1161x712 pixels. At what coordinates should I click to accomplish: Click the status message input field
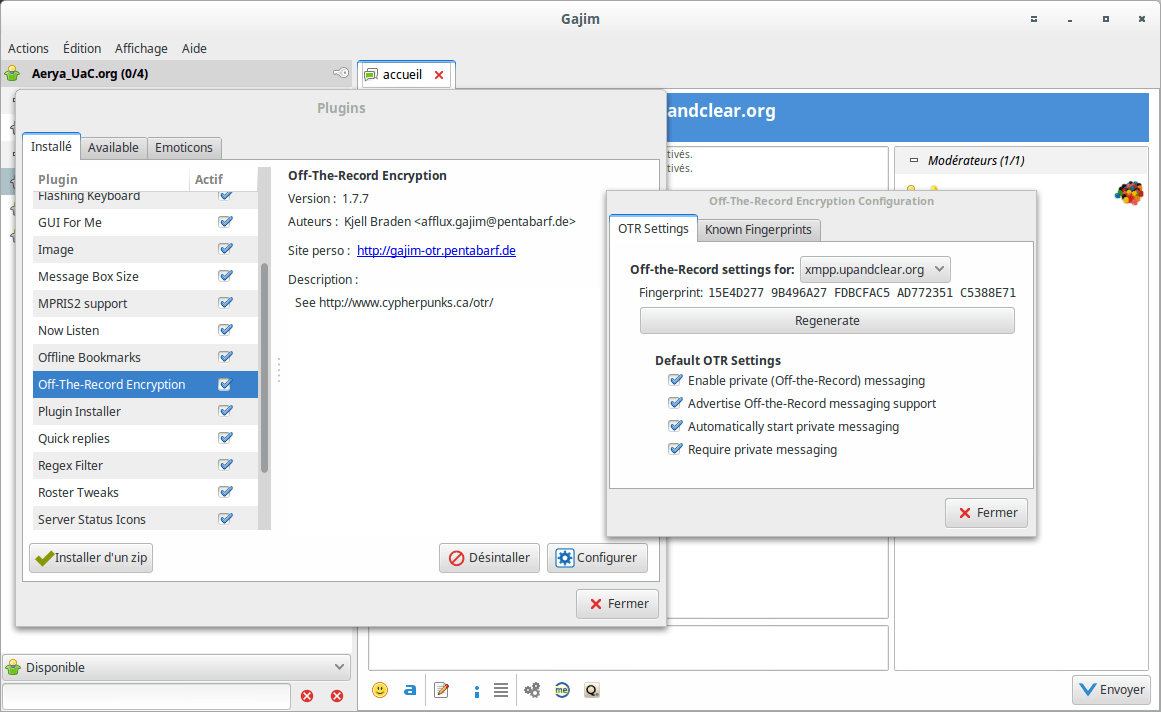click(147, 696)
